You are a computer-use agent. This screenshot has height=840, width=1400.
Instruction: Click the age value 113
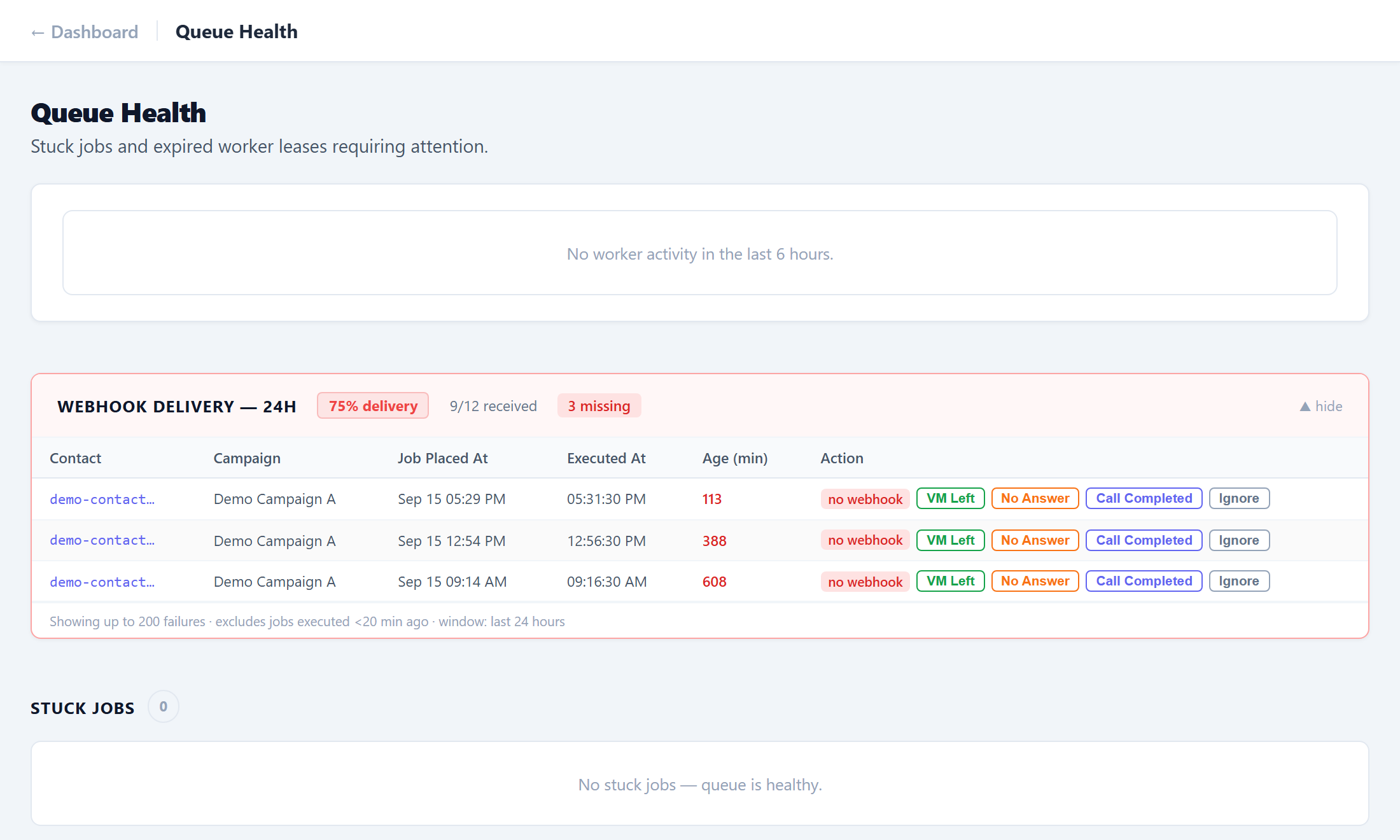712,499
